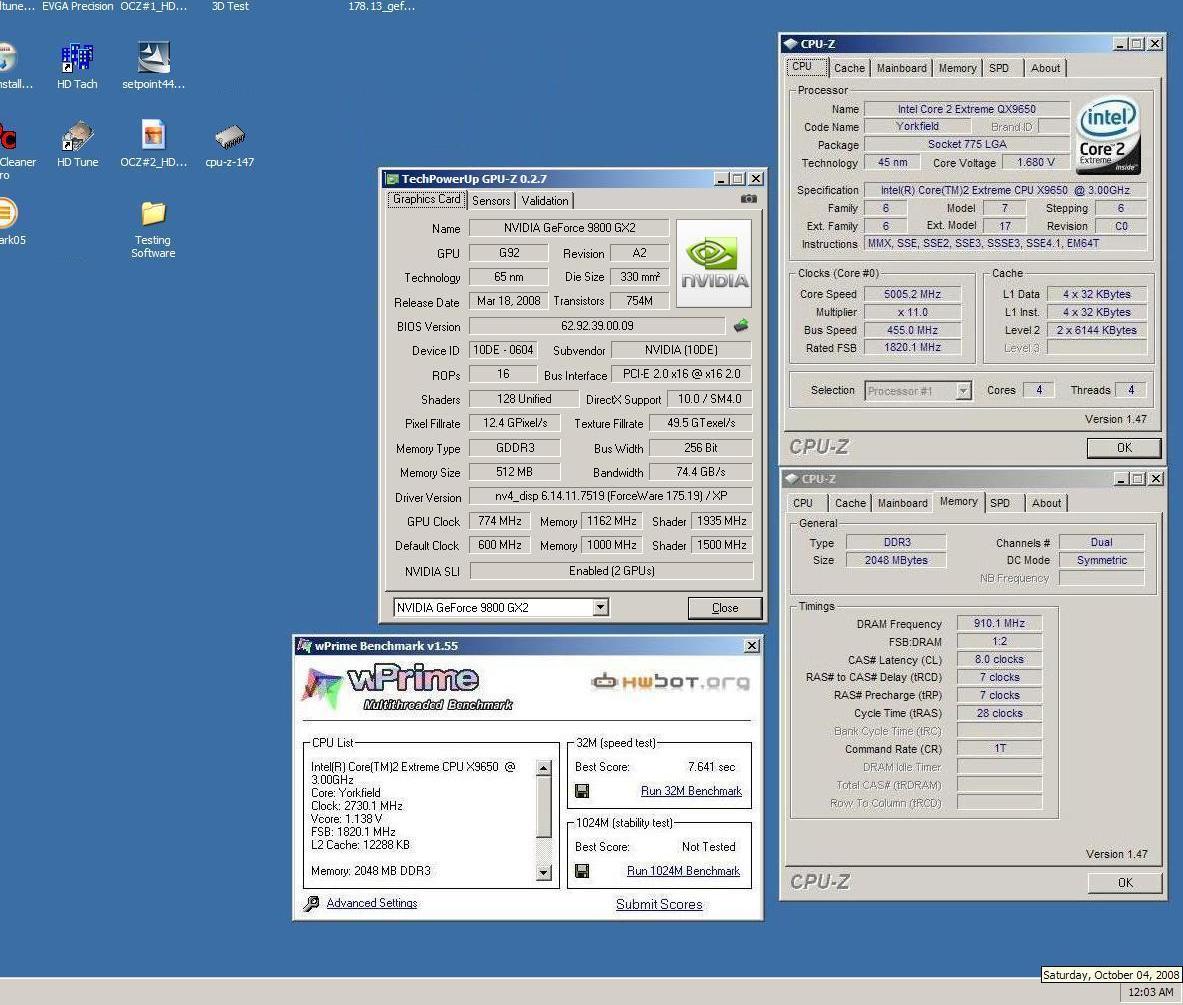Click OK in the top CPU-Z window
Viewport: 1183px width, 1005px height.
pyautogui.click(x=1124, y=447)
